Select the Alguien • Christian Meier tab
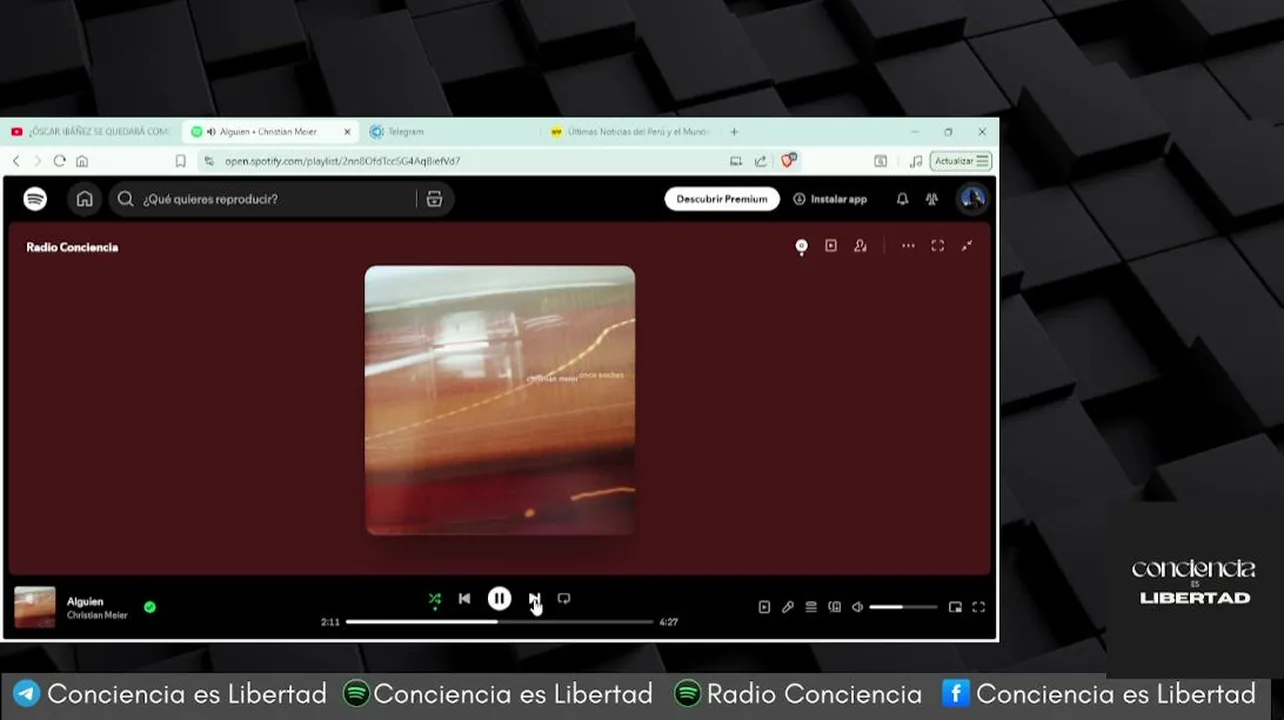Viewport: 1284px width, 720px height. (265, 132)
